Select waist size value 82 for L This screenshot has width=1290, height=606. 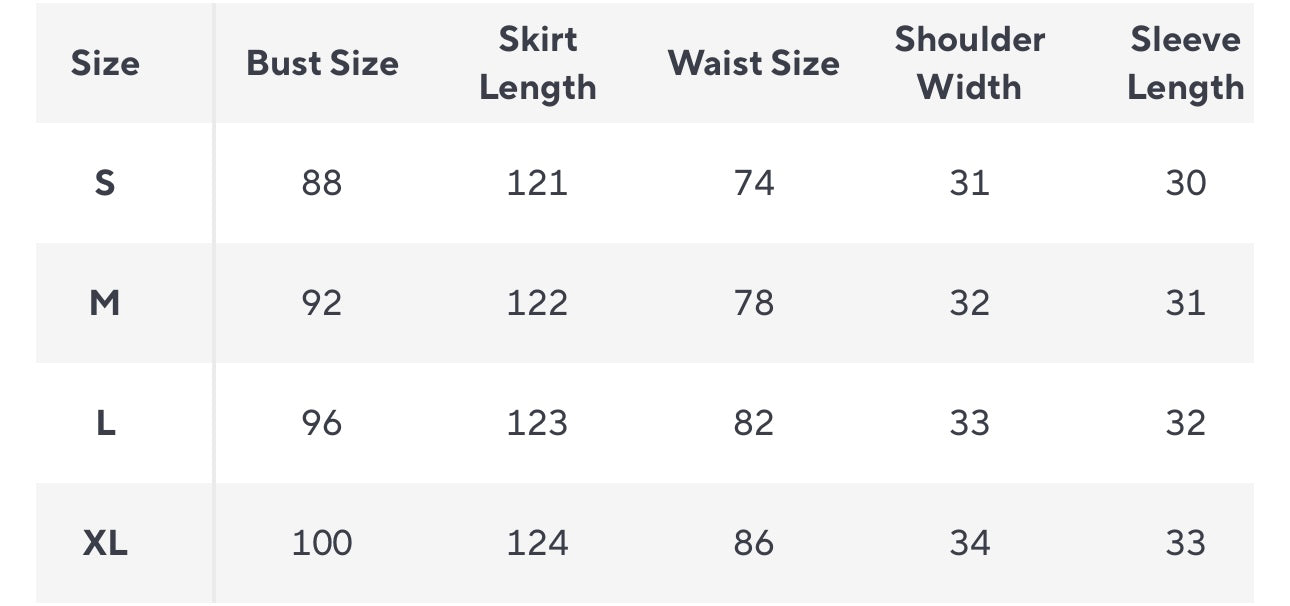(754, 423)
